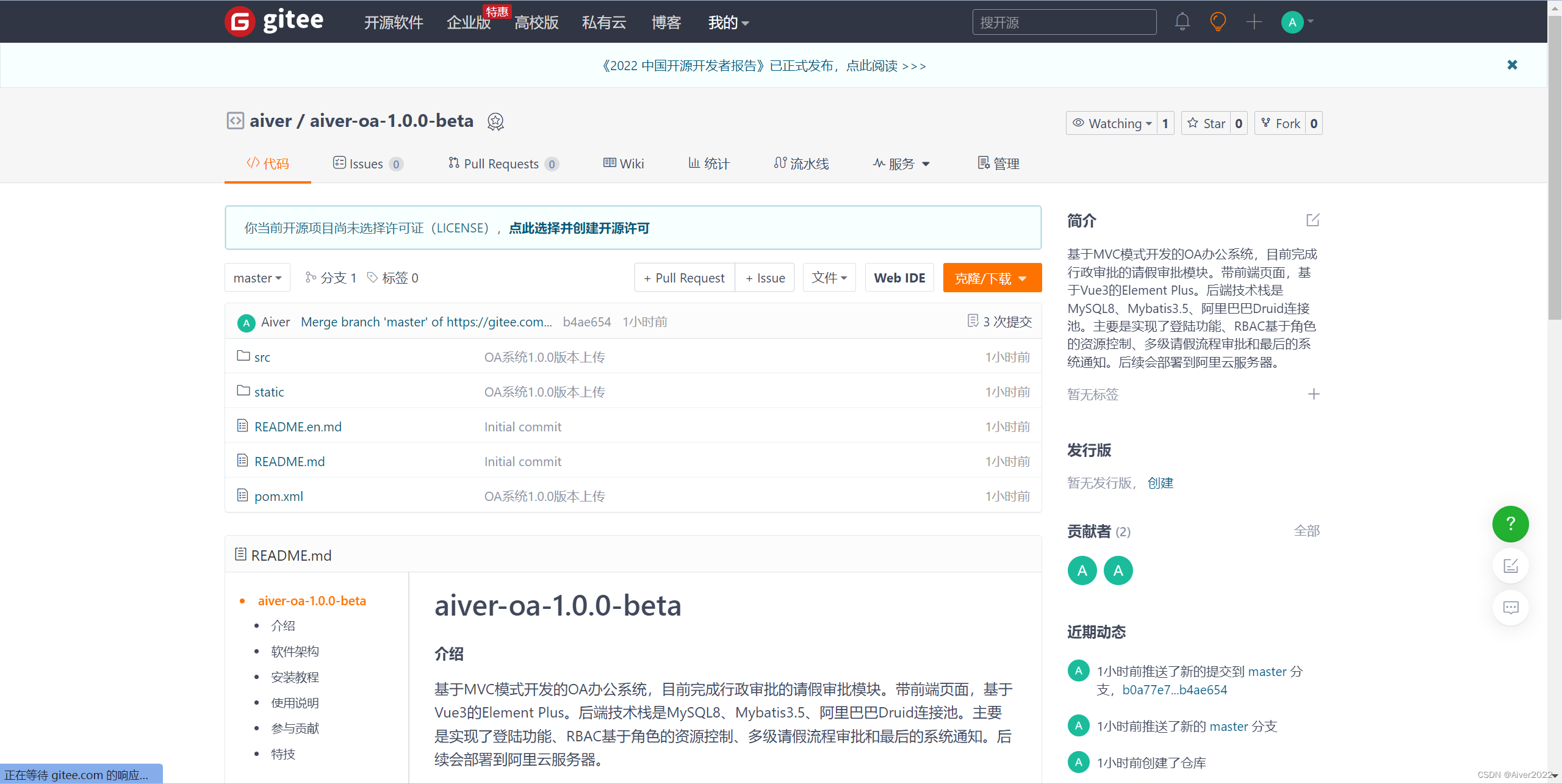Open the 克隆/下载 dropdown
The width and height of the screenshot is (1562, 784).
click(x=992, y=278)
